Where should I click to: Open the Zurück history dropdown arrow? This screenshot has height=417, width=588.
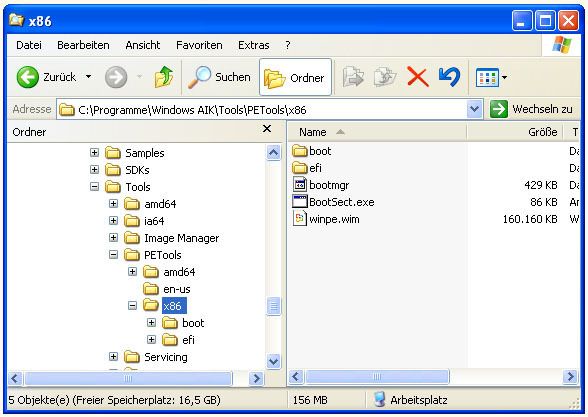tap(88, 77)
